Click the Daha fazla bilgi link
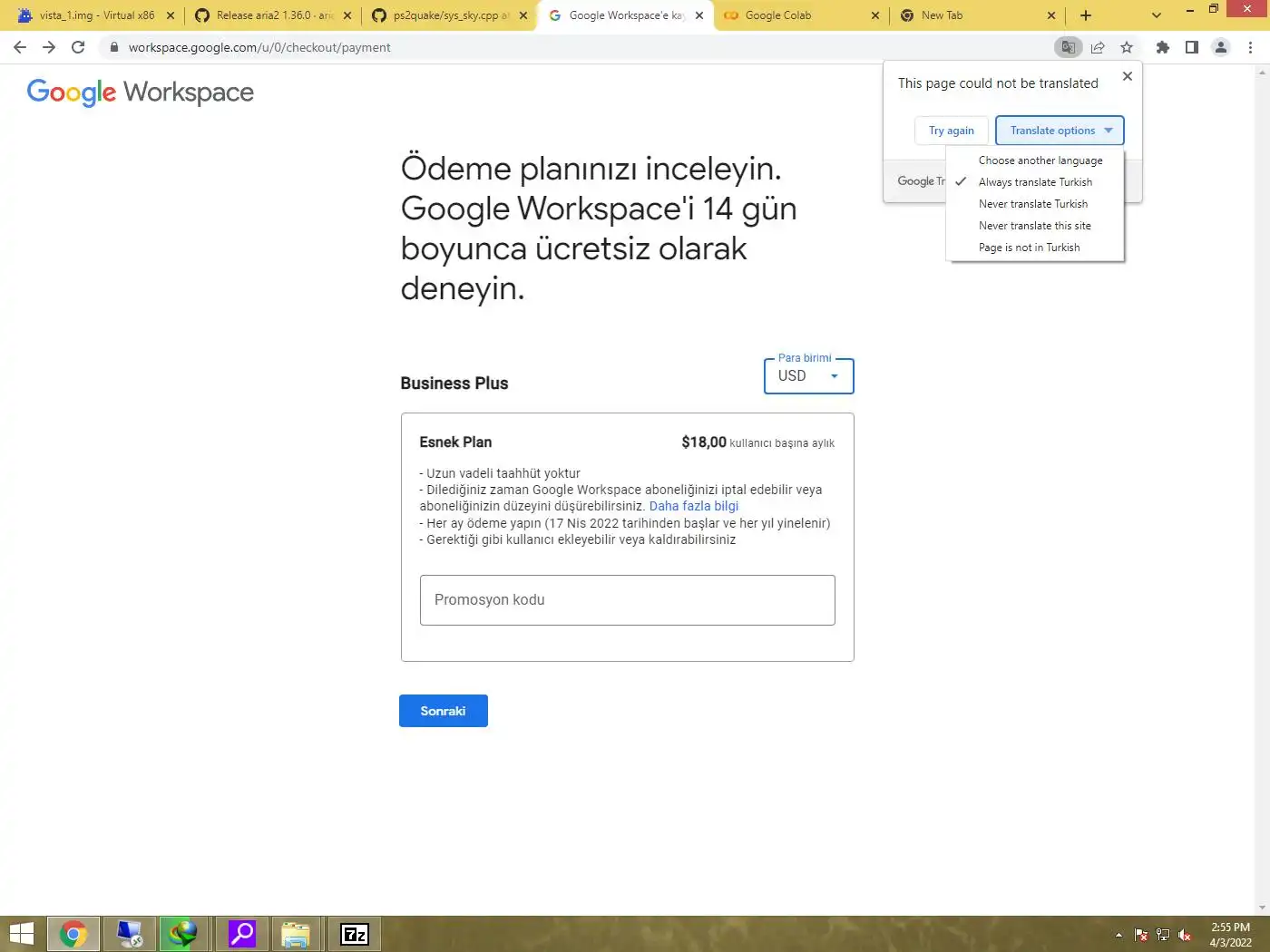 pos(694,506)
